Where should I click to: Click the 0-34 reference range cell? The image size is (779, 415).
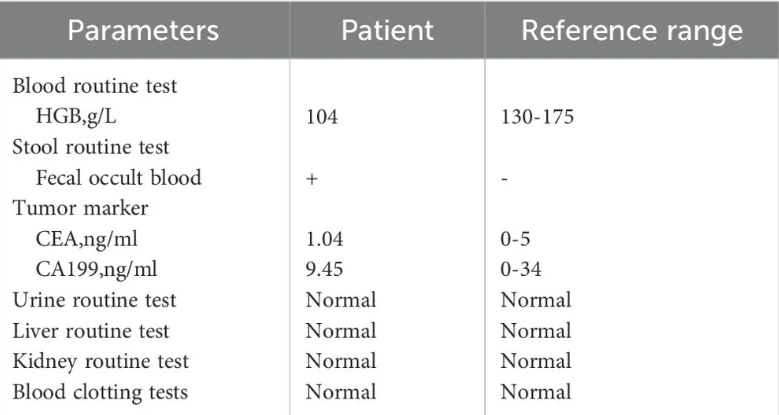coord(521,269)
